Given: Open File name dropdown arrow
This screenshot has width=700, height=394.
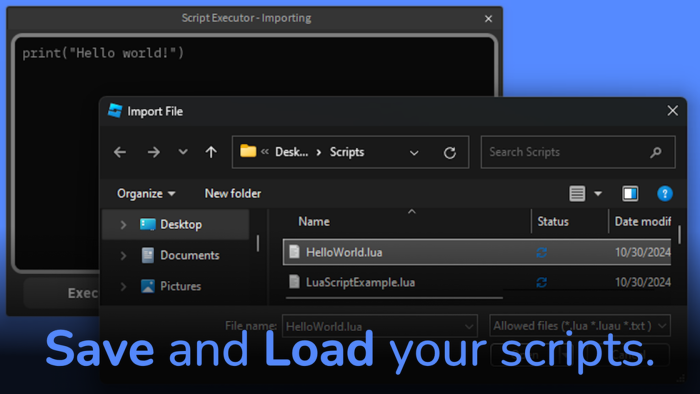Looking at the screenshot, I should [469, 327].
